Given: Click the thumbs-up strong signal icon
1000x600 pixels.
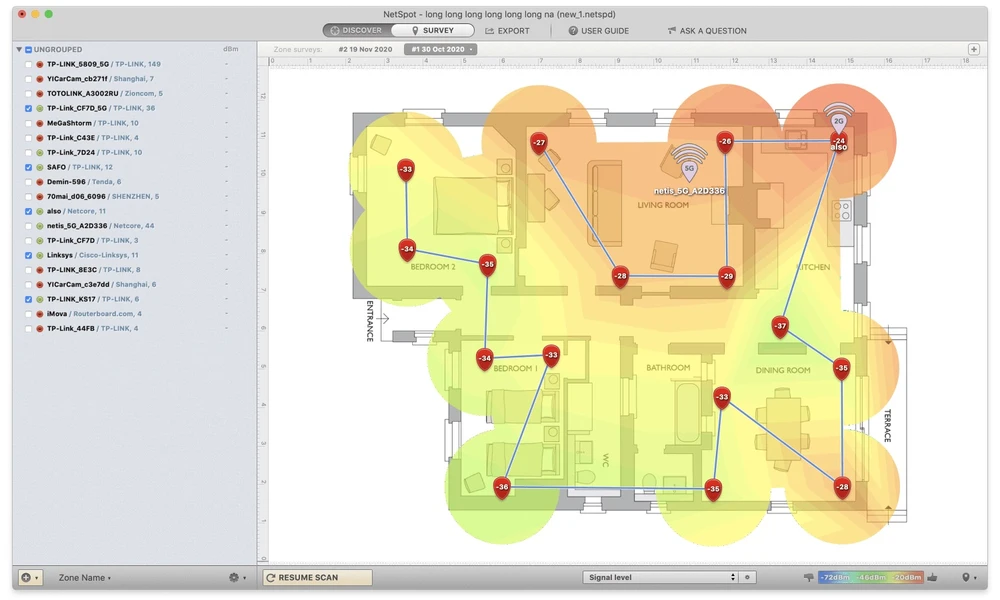Looking at the screenshot, I should coord(932,578).
